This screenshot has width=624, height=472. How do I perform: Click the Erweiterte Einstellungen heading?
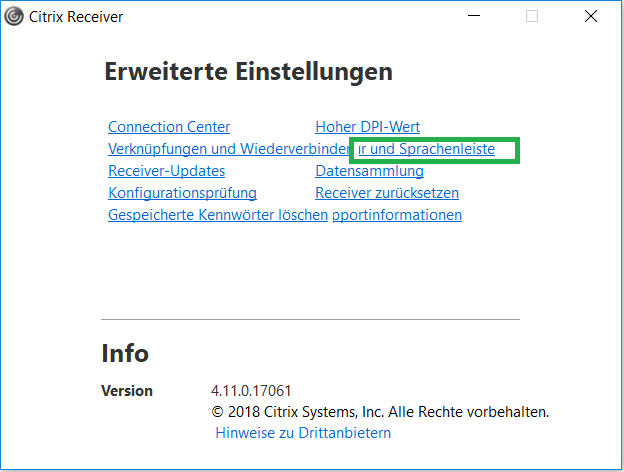[x=249, y=72]
